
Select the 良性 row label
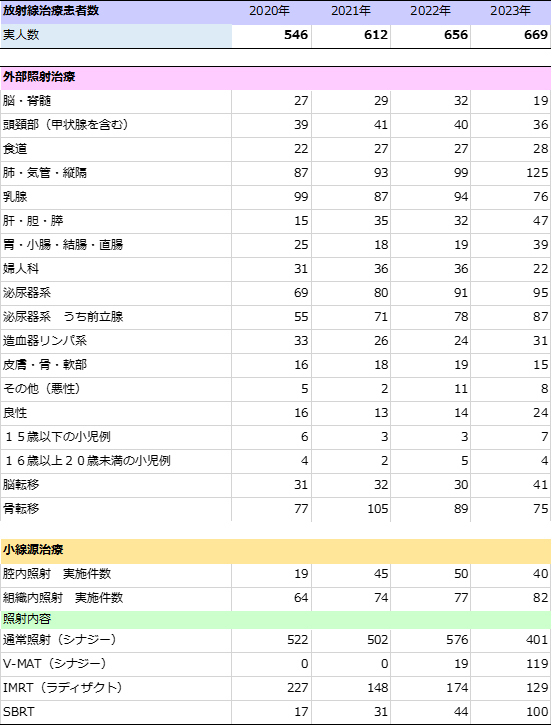(x=15, y=413)
